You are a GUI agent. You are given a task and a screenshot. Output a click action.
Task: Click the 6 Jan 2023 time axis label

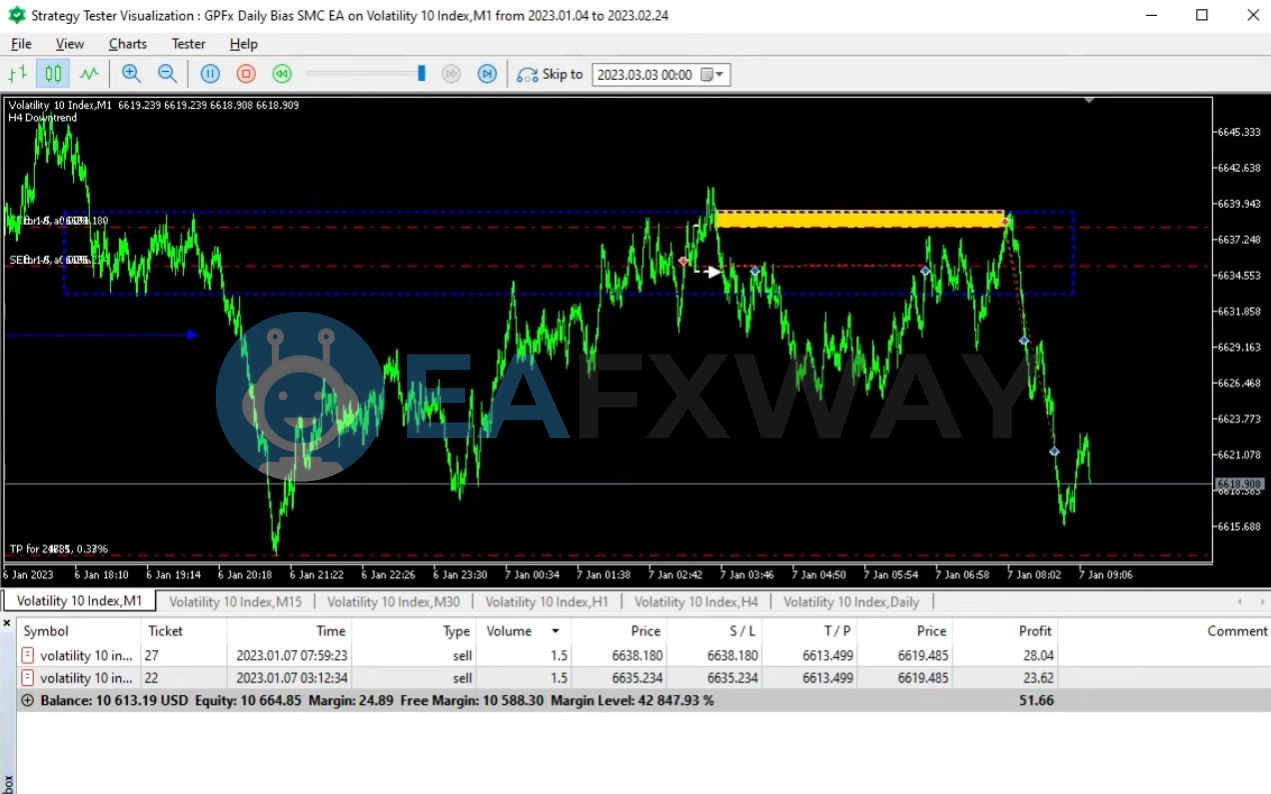pyautogui.click(x=28, y=575)
